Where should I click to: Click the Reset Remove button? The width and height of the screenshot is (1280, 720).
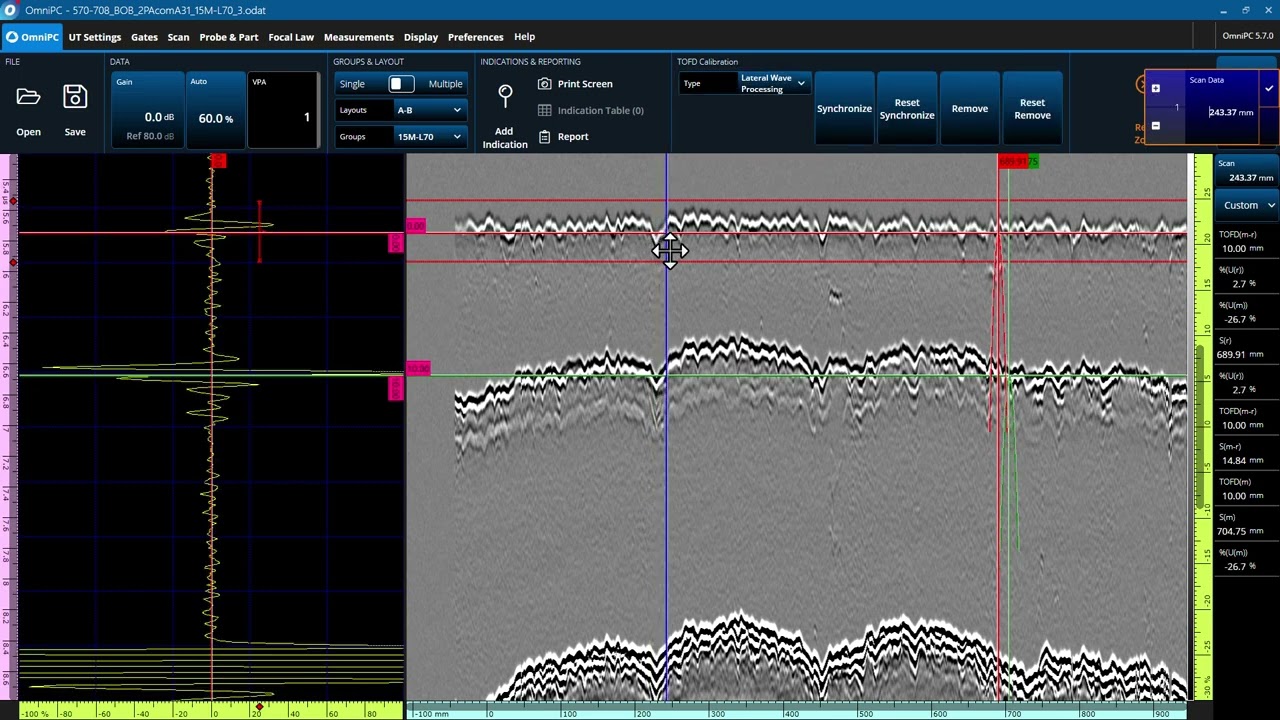pos(1032,109)
